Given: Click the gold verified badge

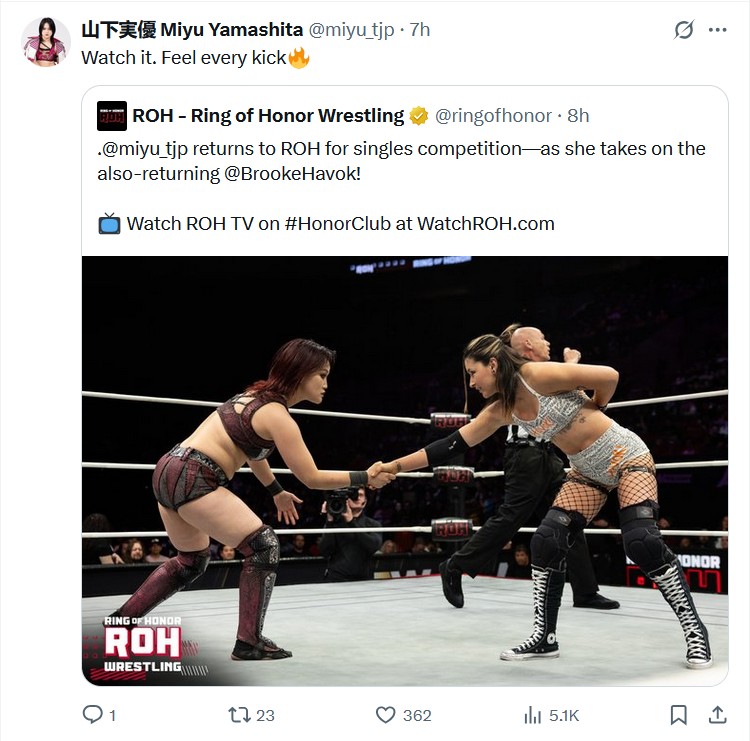Looking at the screenshot, I should click(419, 116).
